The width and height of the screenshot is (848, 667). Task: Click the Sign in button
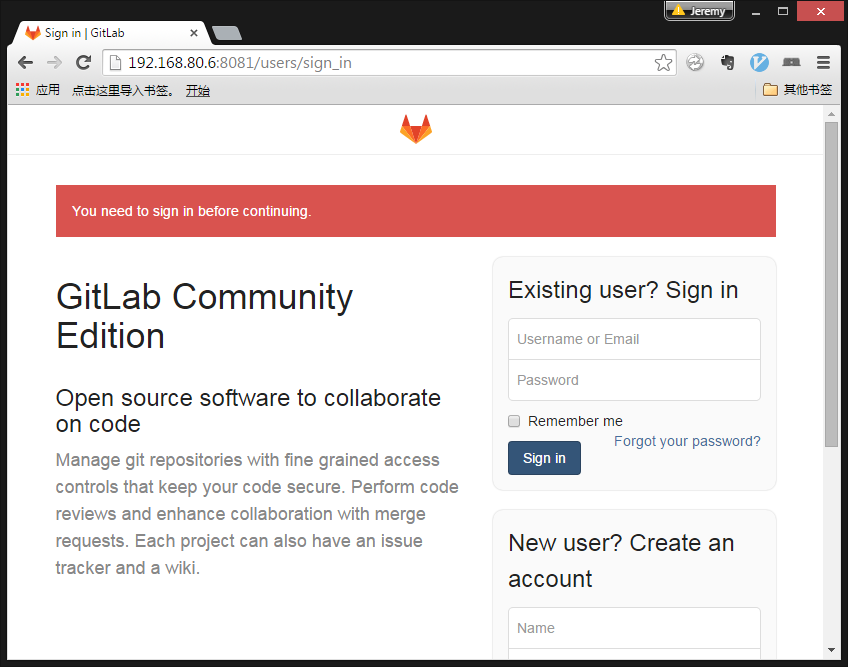[x=544, y=458]
